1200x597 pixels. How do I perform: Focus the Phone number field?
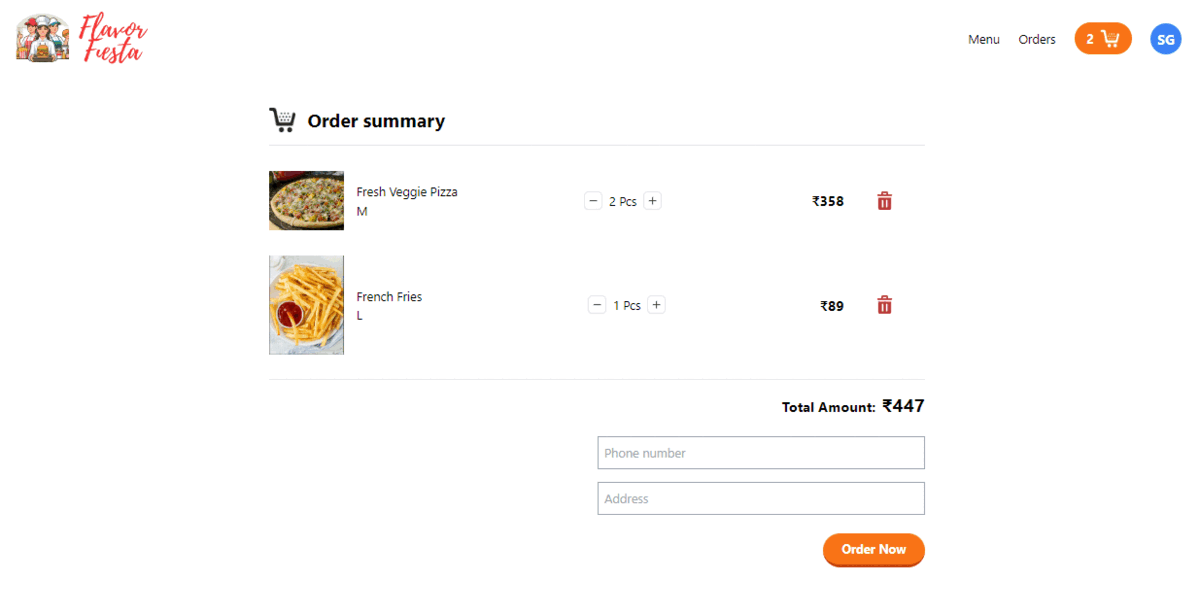pos(760,453)
